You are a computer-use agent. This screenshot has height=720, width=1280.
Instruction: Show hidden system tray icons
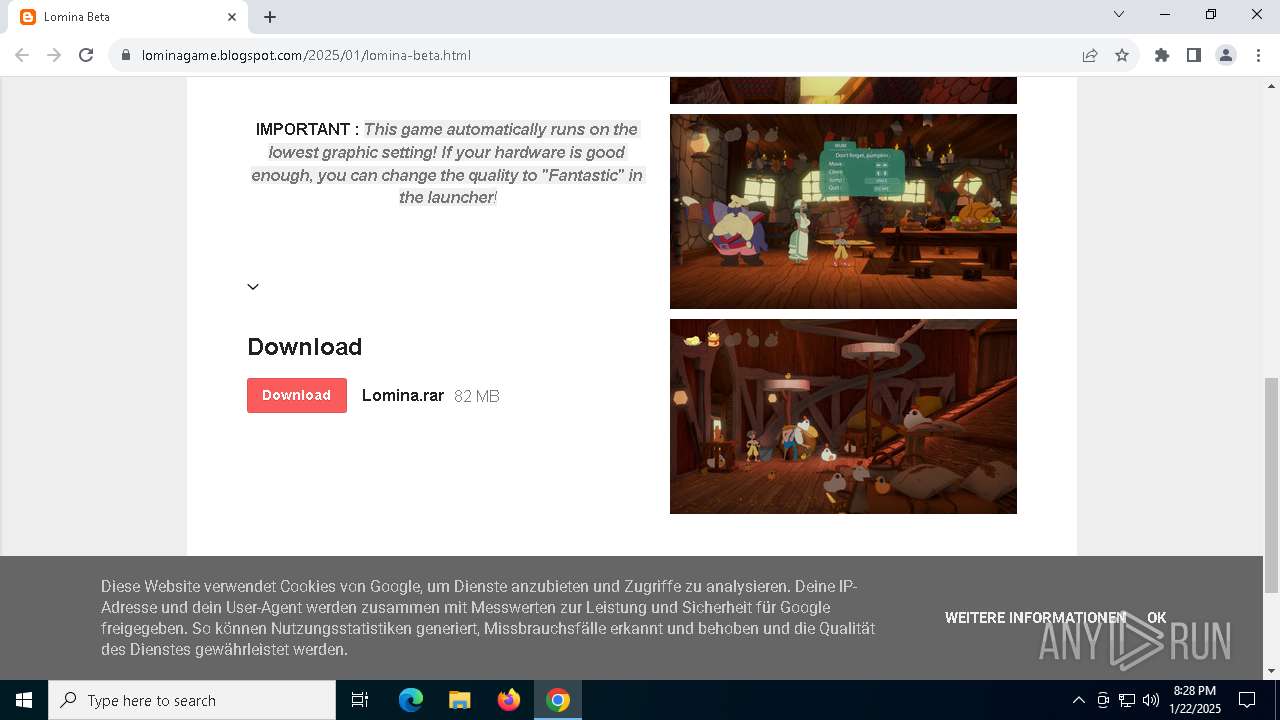pyautogui.click(x=1078, y=700)
